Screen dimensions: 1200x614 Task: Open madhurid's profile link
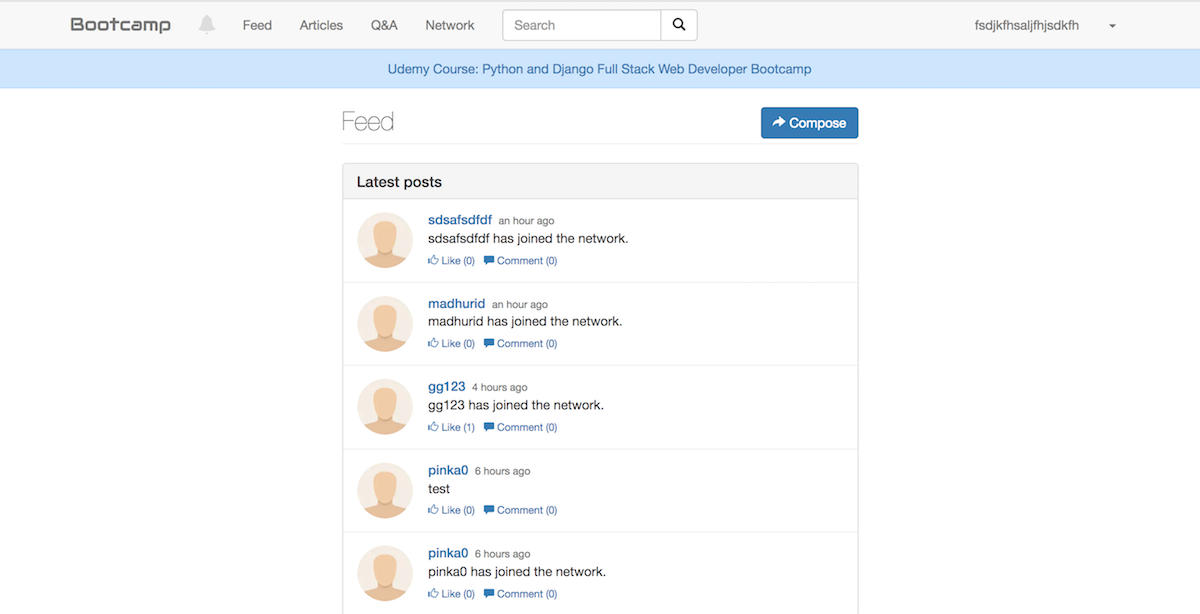456,303
